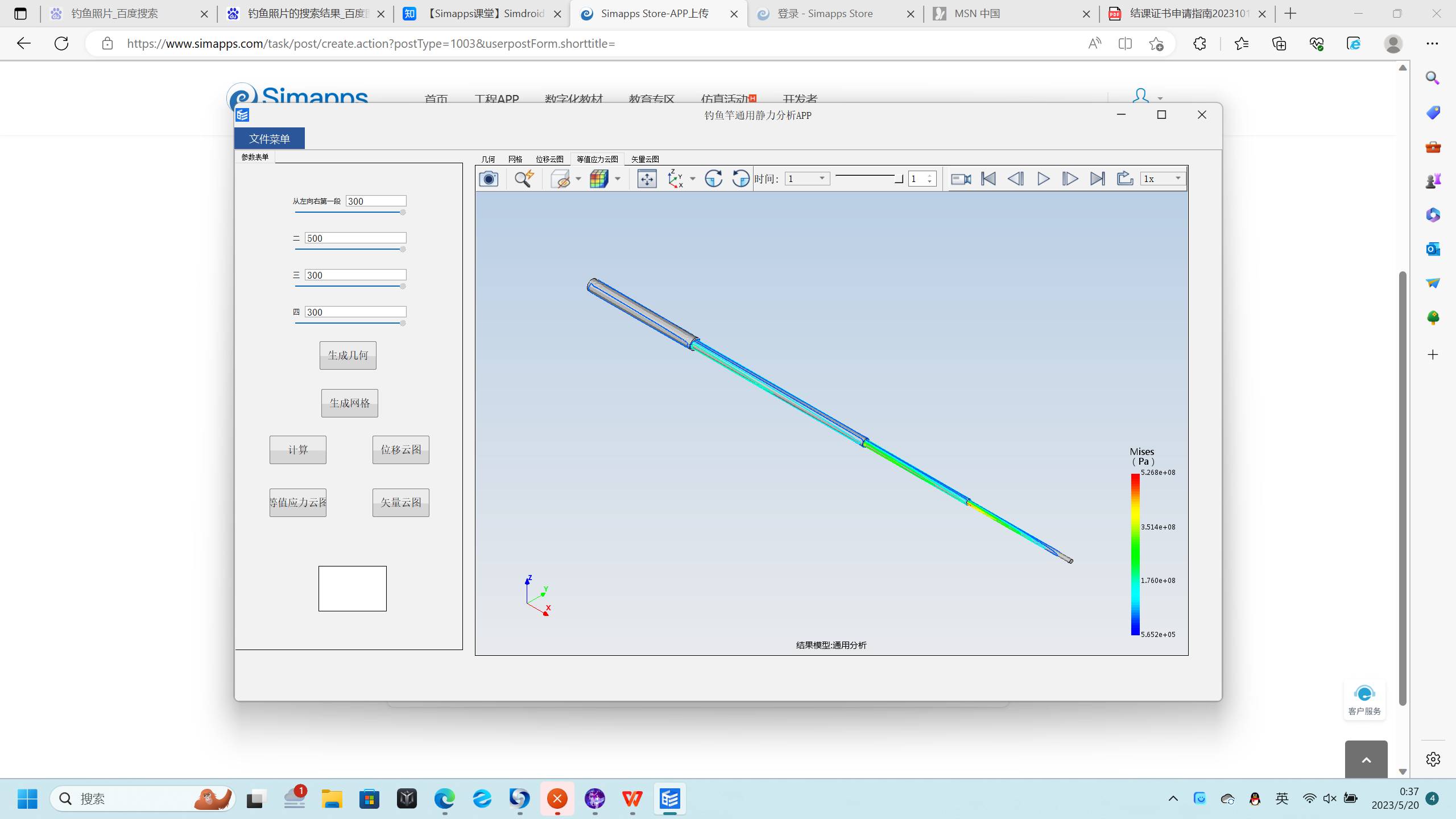
Task: Refresh the browser page
Action: click(x=61, y=43)
